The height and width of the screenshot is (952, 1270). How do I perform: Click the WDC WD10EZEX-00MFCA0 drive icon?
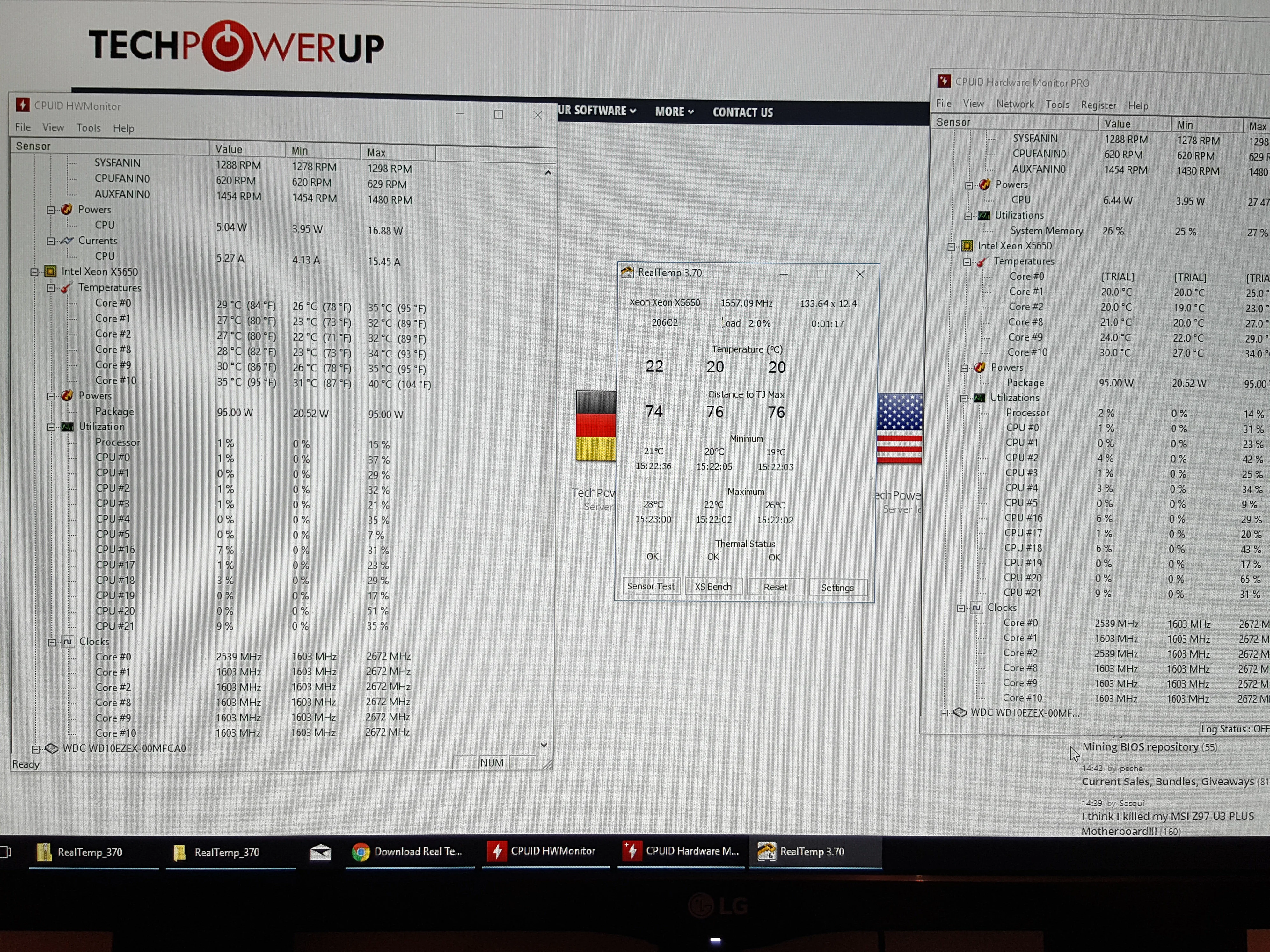pos(52,748)
